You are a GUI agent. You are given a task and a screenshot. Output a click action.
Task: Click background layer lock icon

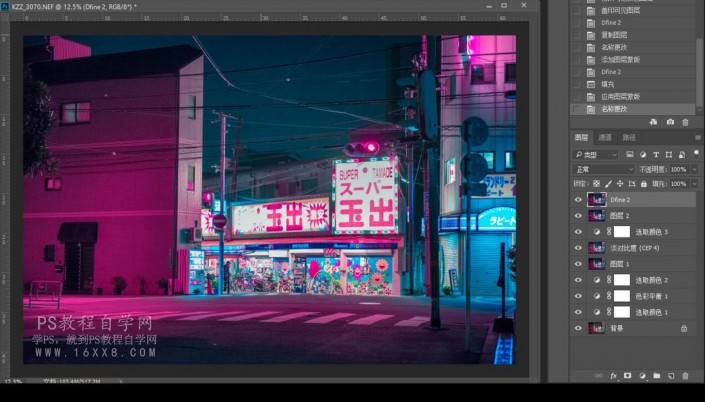(x=684, y=329)
